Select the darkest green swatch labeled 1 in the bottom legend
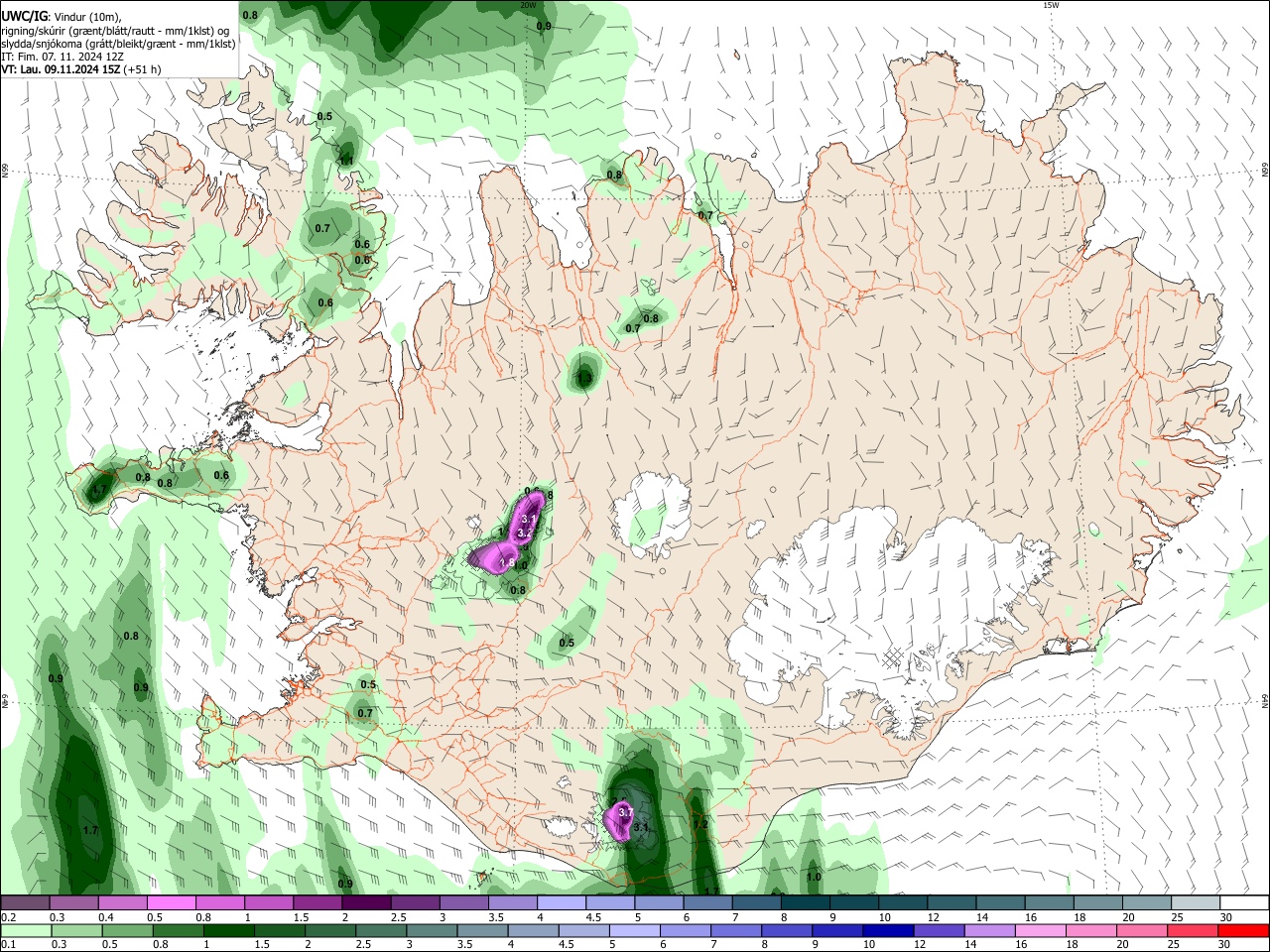 tap(229, 931)
